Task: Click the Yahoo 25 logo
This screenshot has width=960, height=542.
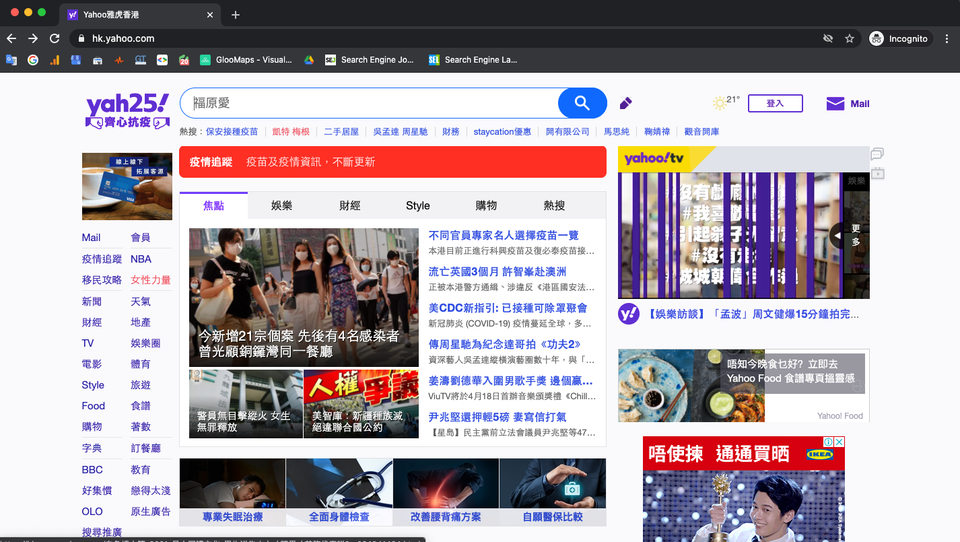Action: (127, 110)
